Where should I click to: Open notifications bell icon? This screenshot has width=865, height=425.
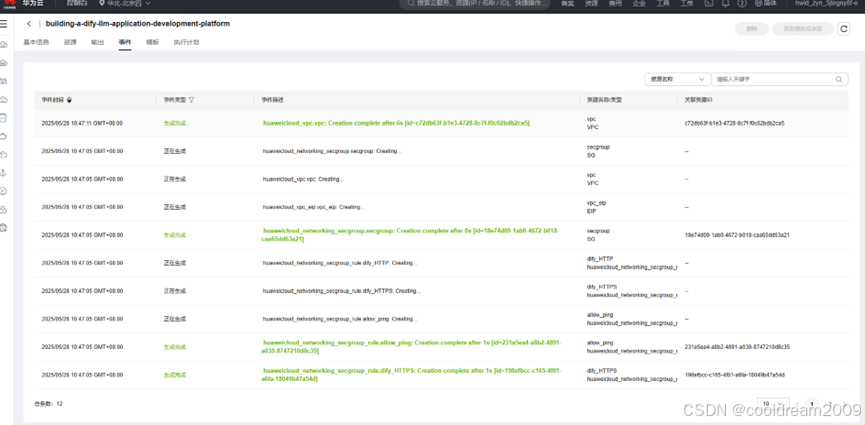[x=725, y=3]
